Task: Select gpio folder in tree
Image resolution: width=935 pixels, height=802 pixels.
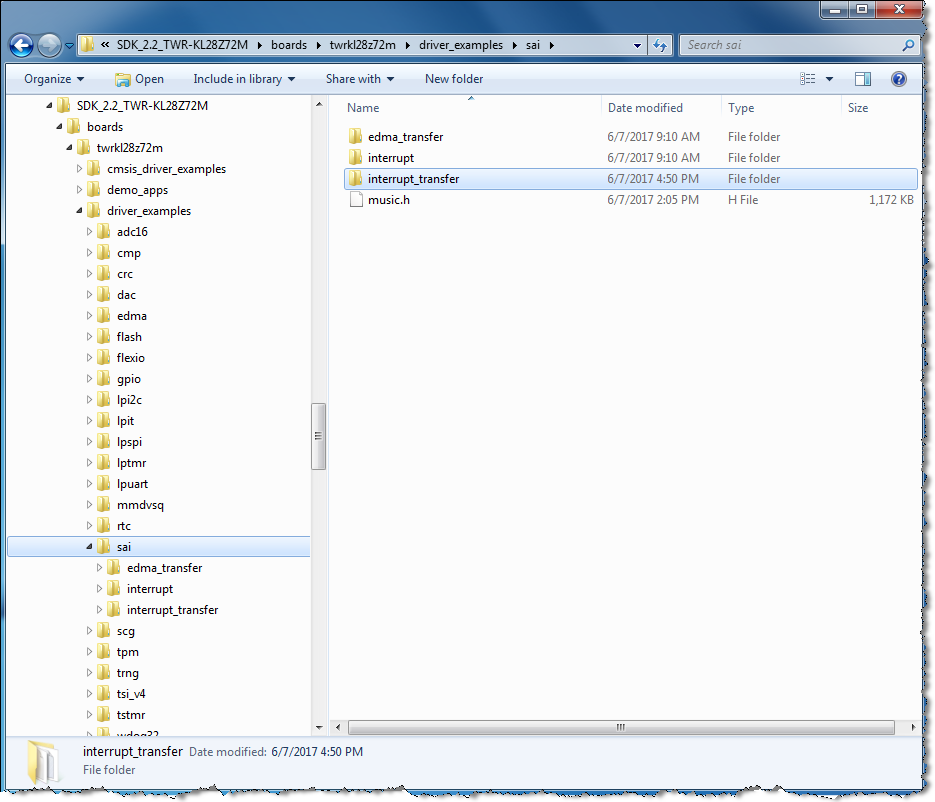Action: click(x=128, y=379)
